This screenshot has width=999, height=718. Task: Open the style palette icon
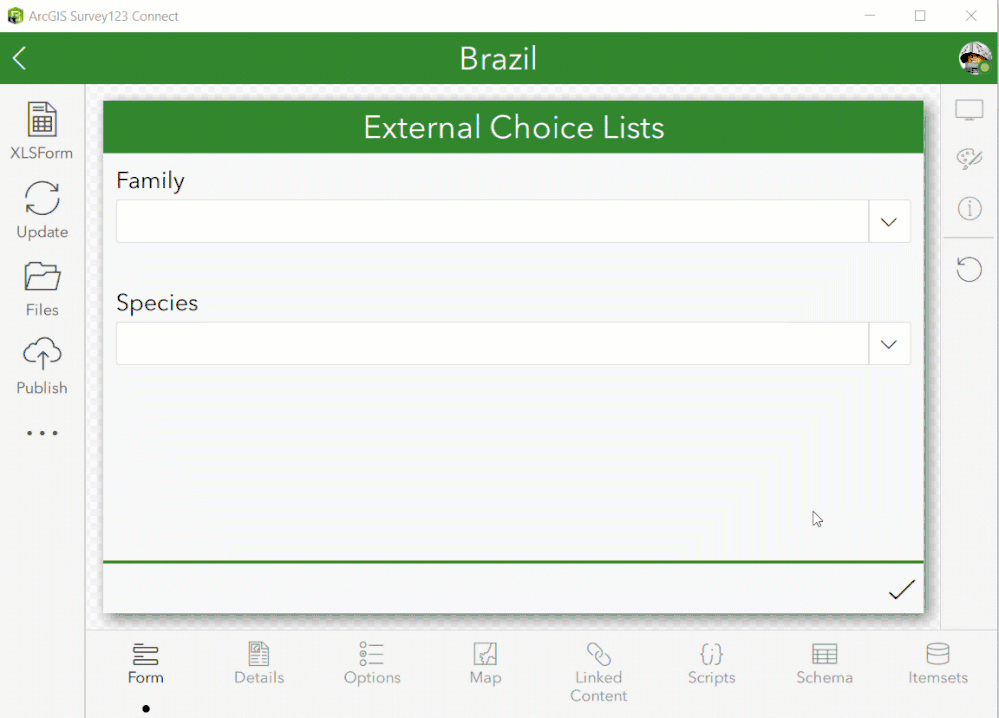tap(969, 159)
